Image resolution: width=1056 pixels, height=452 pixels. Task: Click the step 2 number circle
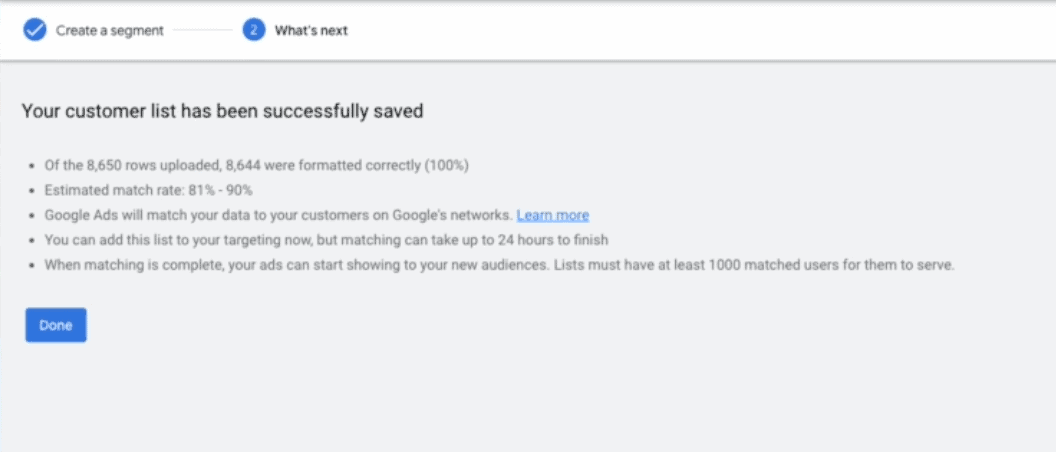[254, 30]
